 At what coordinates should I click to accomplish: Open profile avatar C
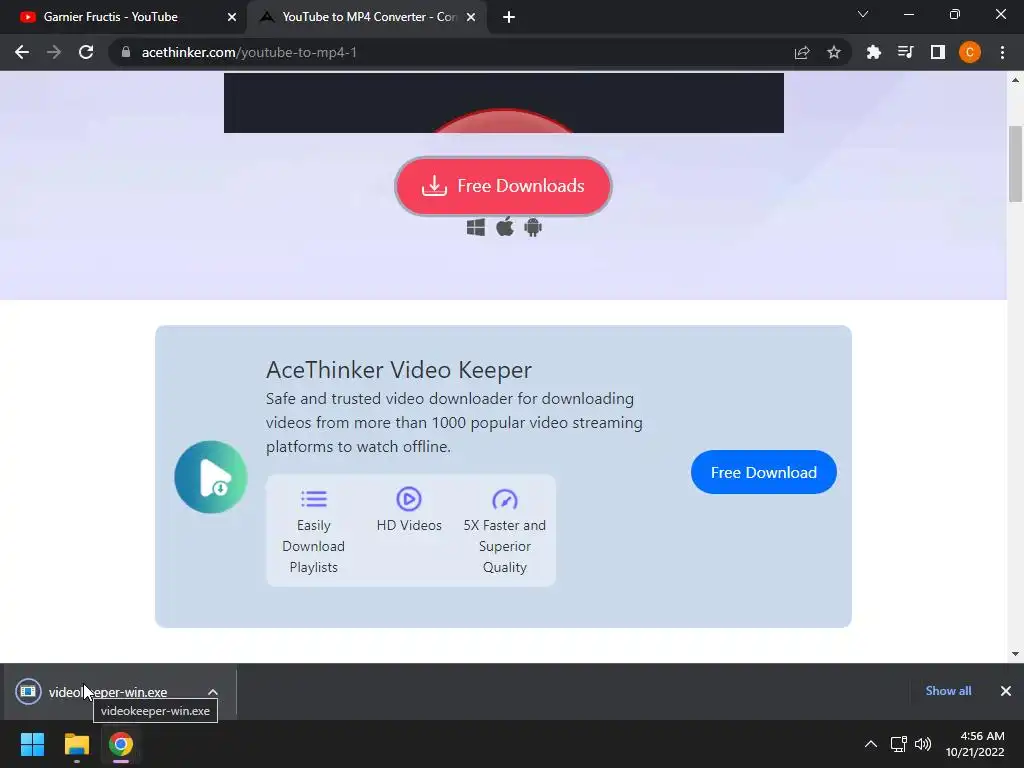(x=970, y=52)
